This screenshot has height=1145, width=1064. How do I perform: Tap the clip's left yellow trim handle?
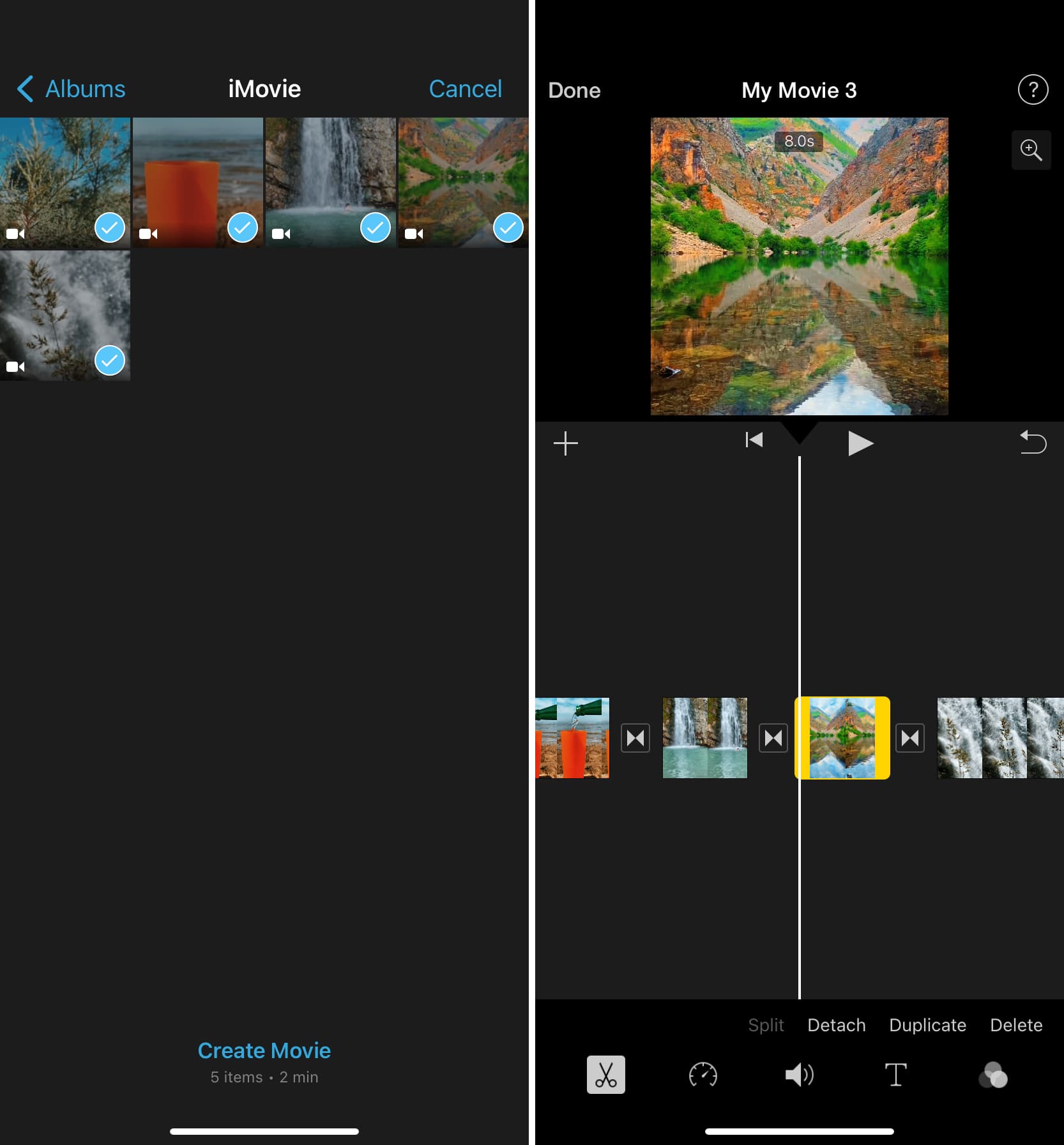tap(803, 738)
